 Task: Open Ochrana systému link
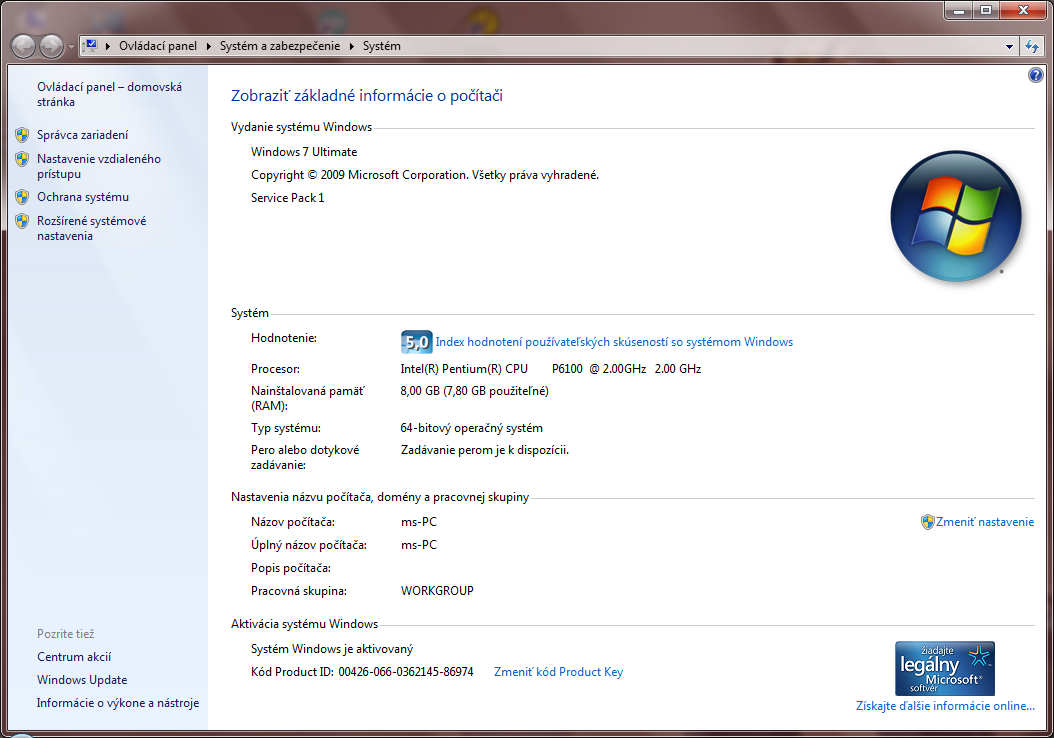(x=83, y=197)
